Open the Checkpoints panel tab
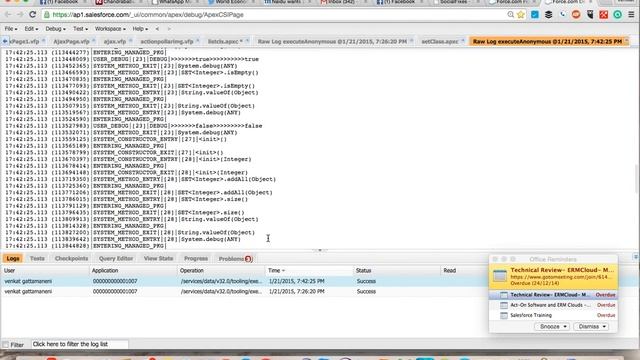640x360 pixels. pyautogui.click(x=71, y=259)
